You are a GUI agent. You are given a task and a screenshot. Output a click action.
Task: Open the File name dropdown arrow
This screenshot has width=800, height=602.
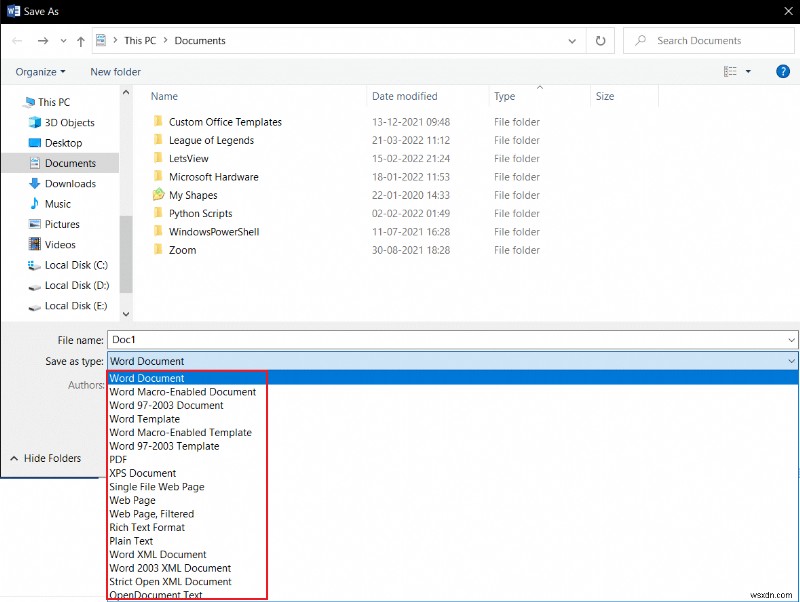[789, 340]
